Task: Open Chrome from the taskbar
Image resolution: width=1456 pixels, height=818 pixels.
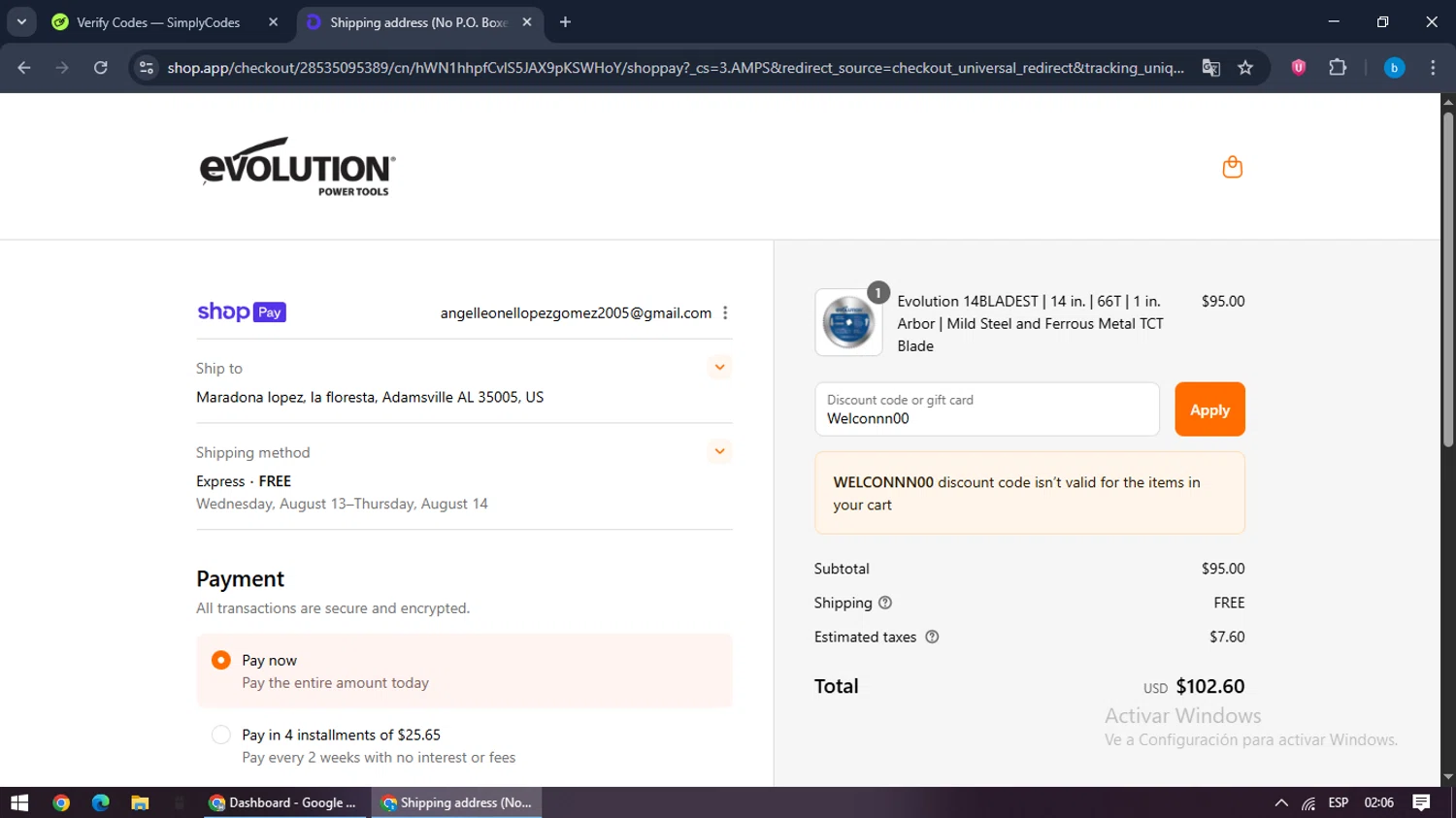Action: [61, 802]
